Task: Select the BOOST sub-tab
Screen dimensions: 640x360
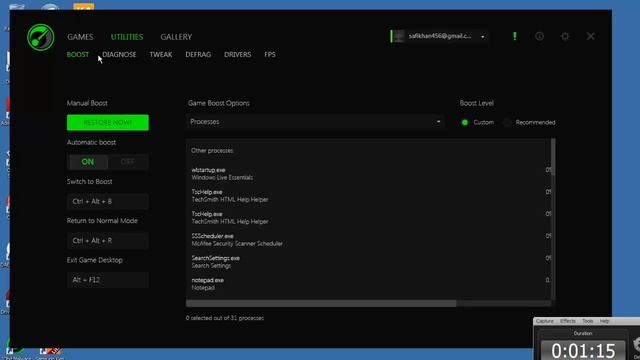Action: point(78,54)
